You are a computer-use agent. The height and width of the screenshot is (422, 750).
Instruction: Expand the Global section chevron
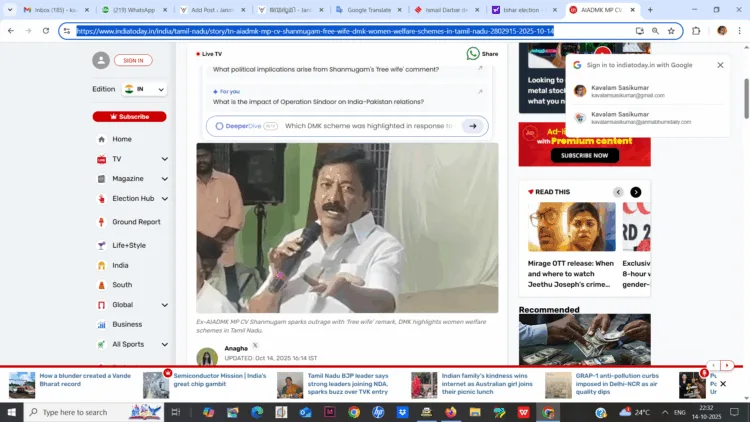tap(165, 304)
